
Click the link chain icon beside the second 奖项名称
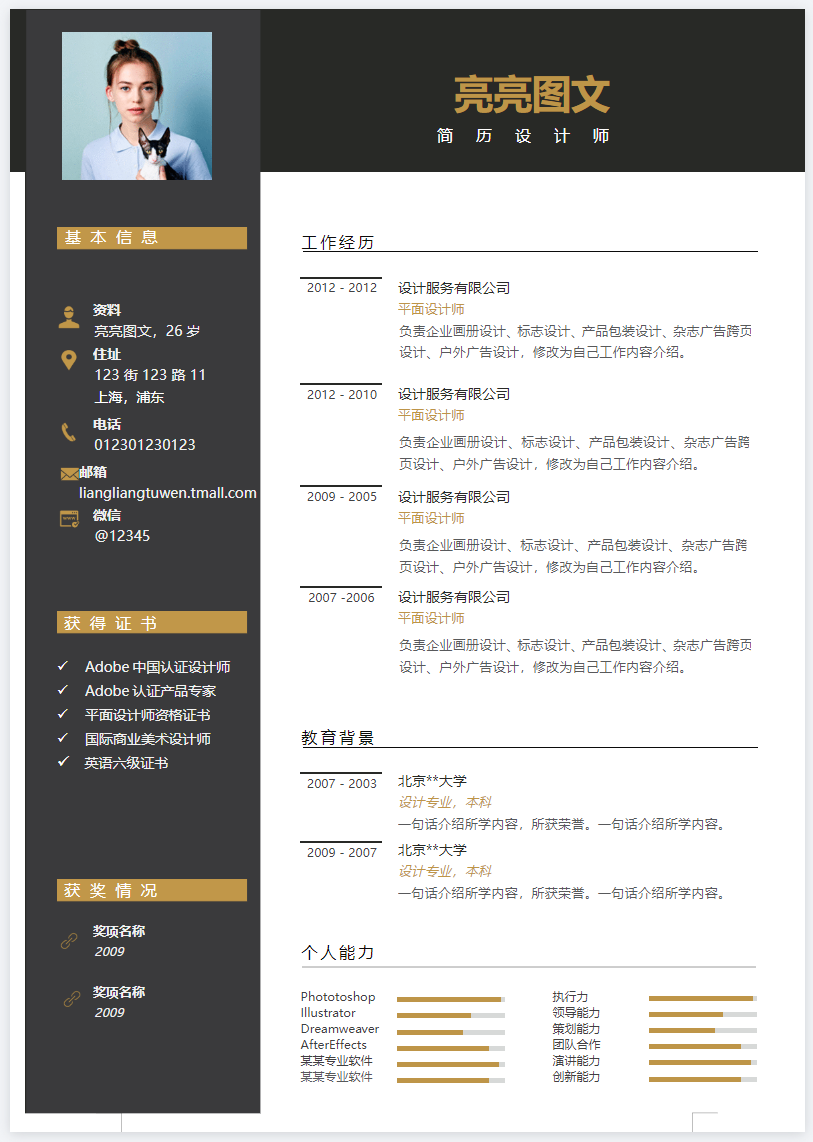click(x=71, y=999)
